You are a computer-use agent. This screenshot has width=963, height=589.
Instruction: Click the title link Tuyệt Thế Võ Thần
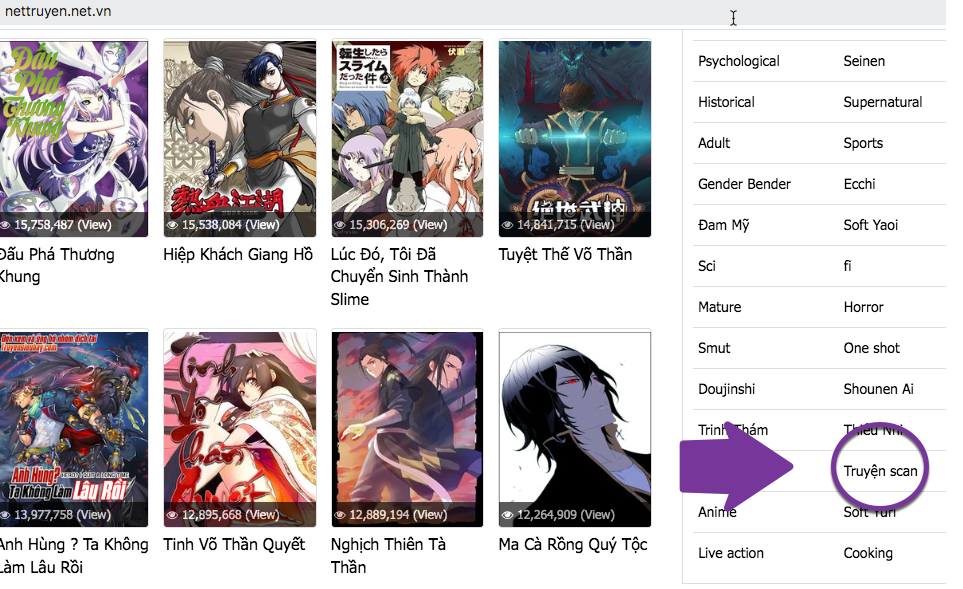click(x=565, y=254)
